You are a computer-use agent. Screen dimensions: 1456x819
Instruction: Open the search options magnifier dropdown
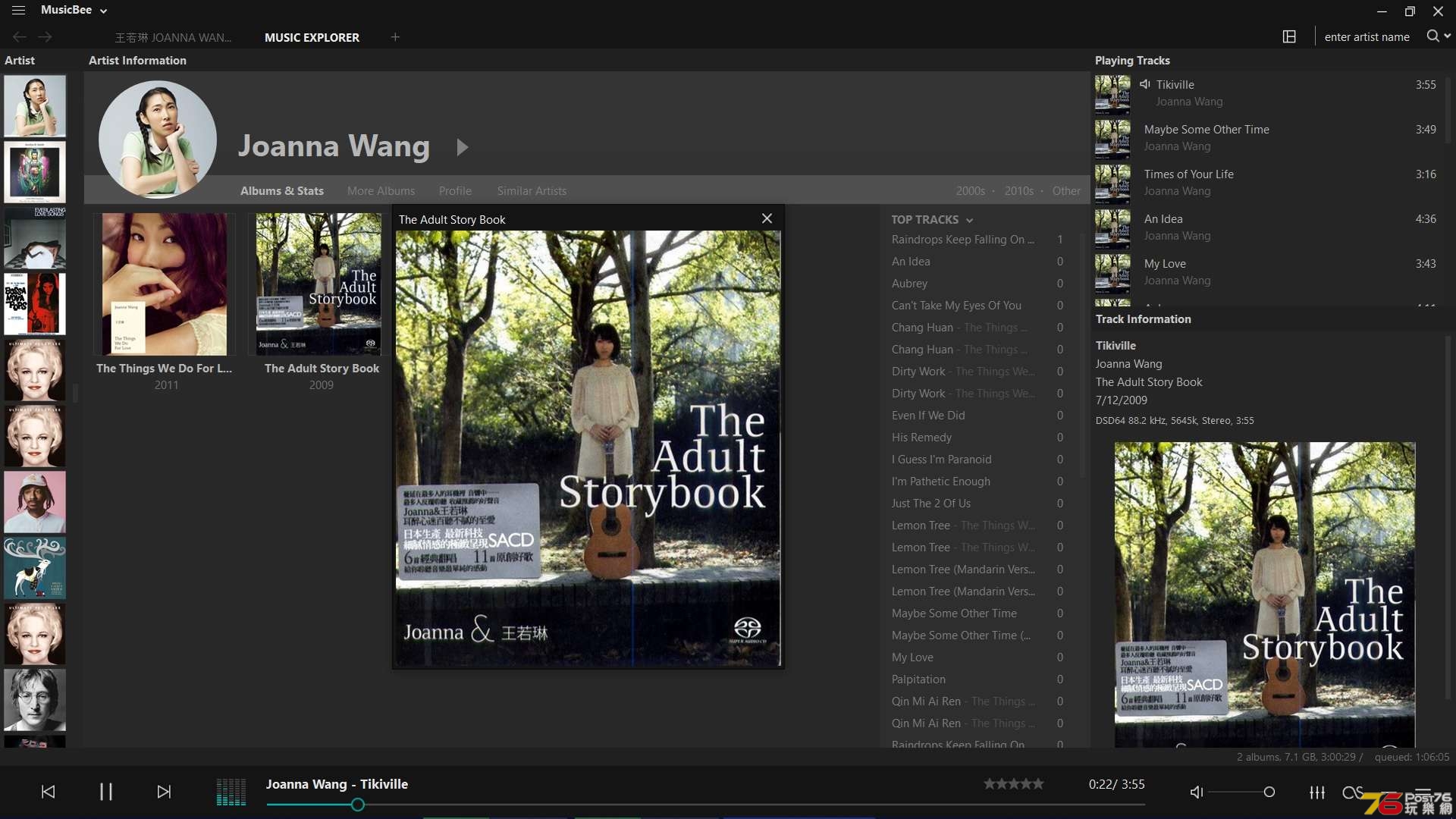1438,36
